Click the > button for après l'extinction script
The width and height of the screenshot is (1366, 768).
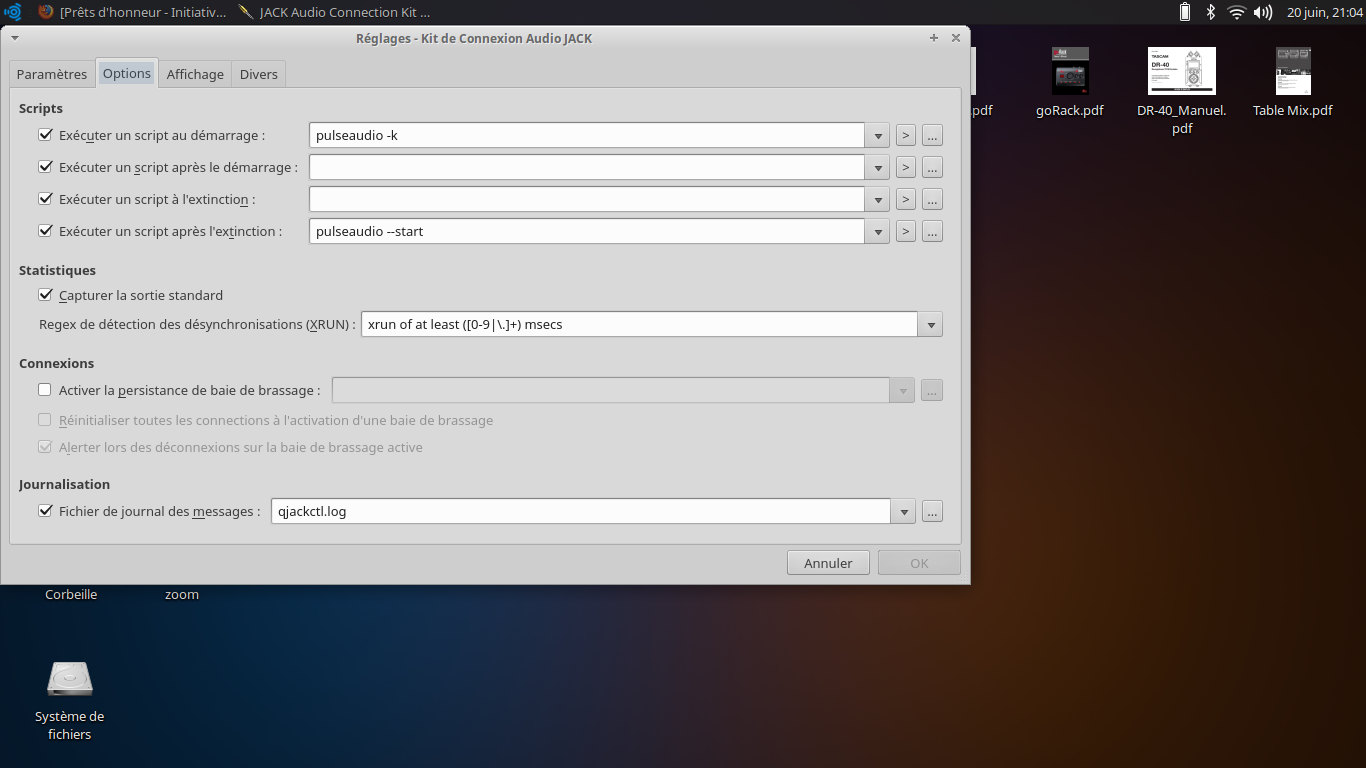coord(905,231)
